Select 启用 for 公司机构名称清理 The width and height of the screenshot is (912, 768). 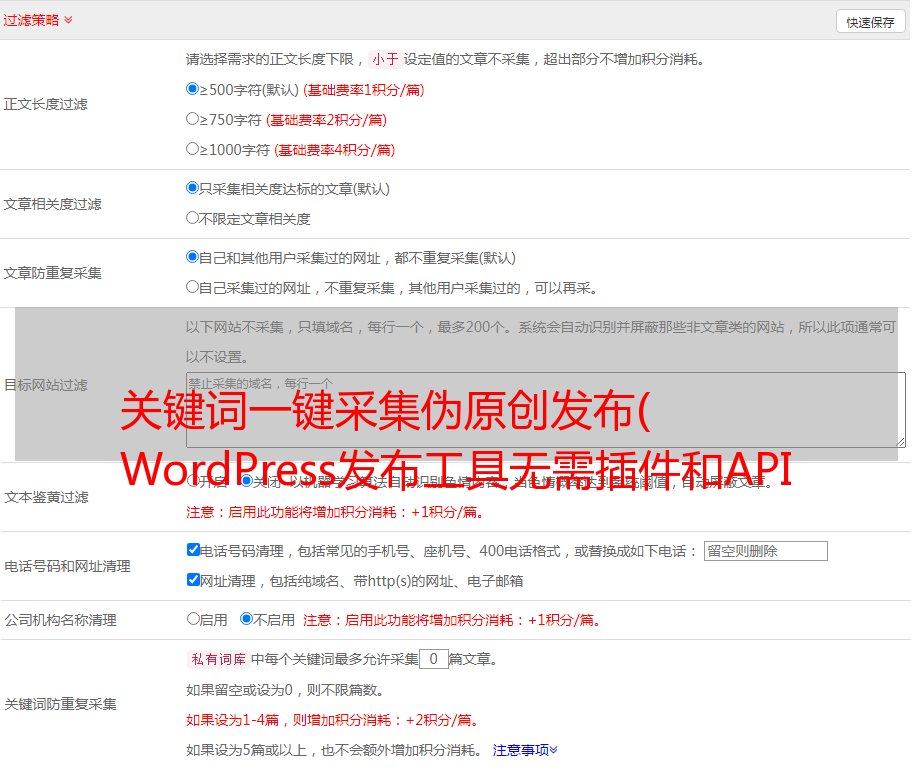coord(193,619)
